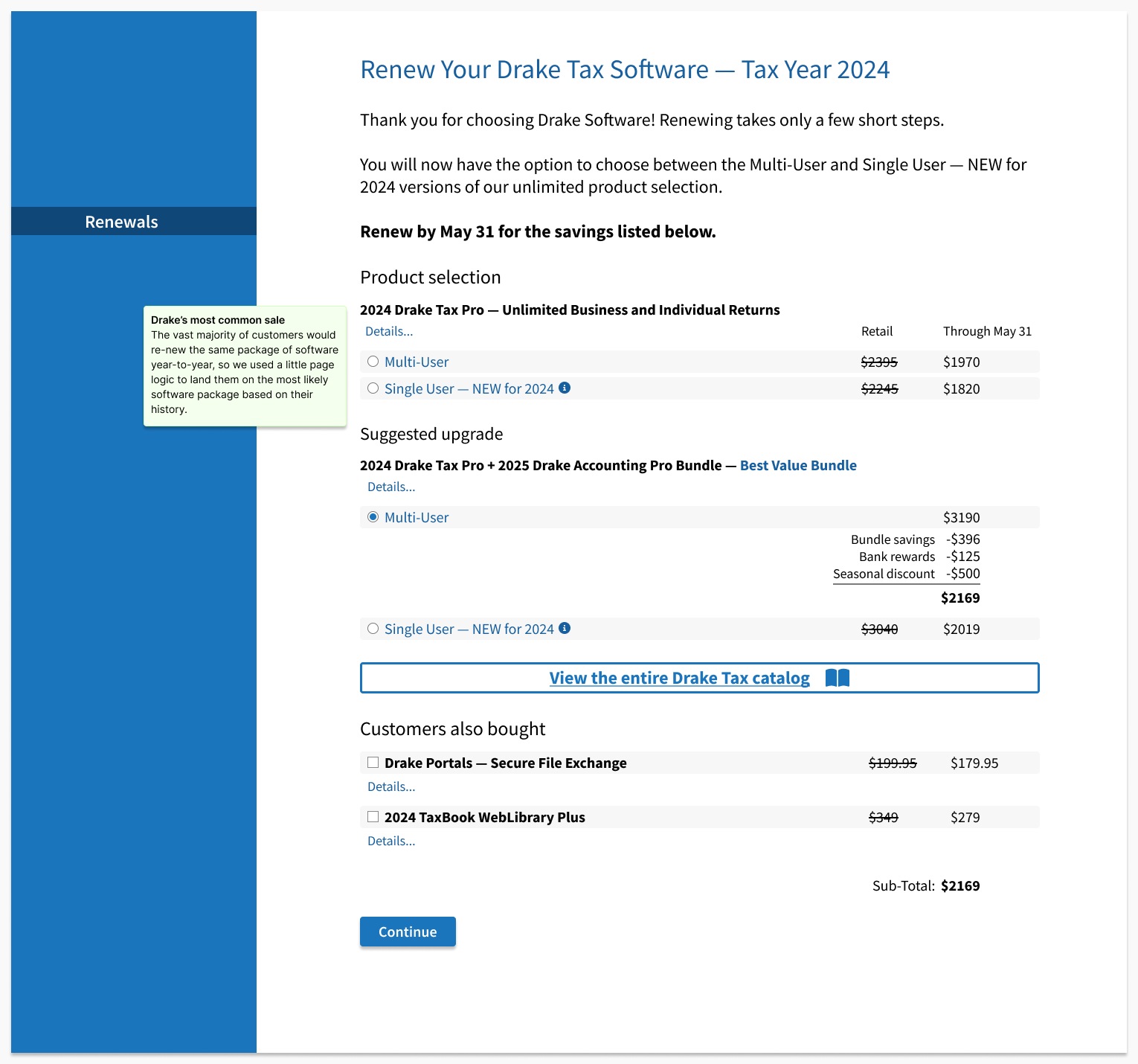
Task: Select Multi-User radio under Drake Tax Pro
Action: tap(373, 362)
